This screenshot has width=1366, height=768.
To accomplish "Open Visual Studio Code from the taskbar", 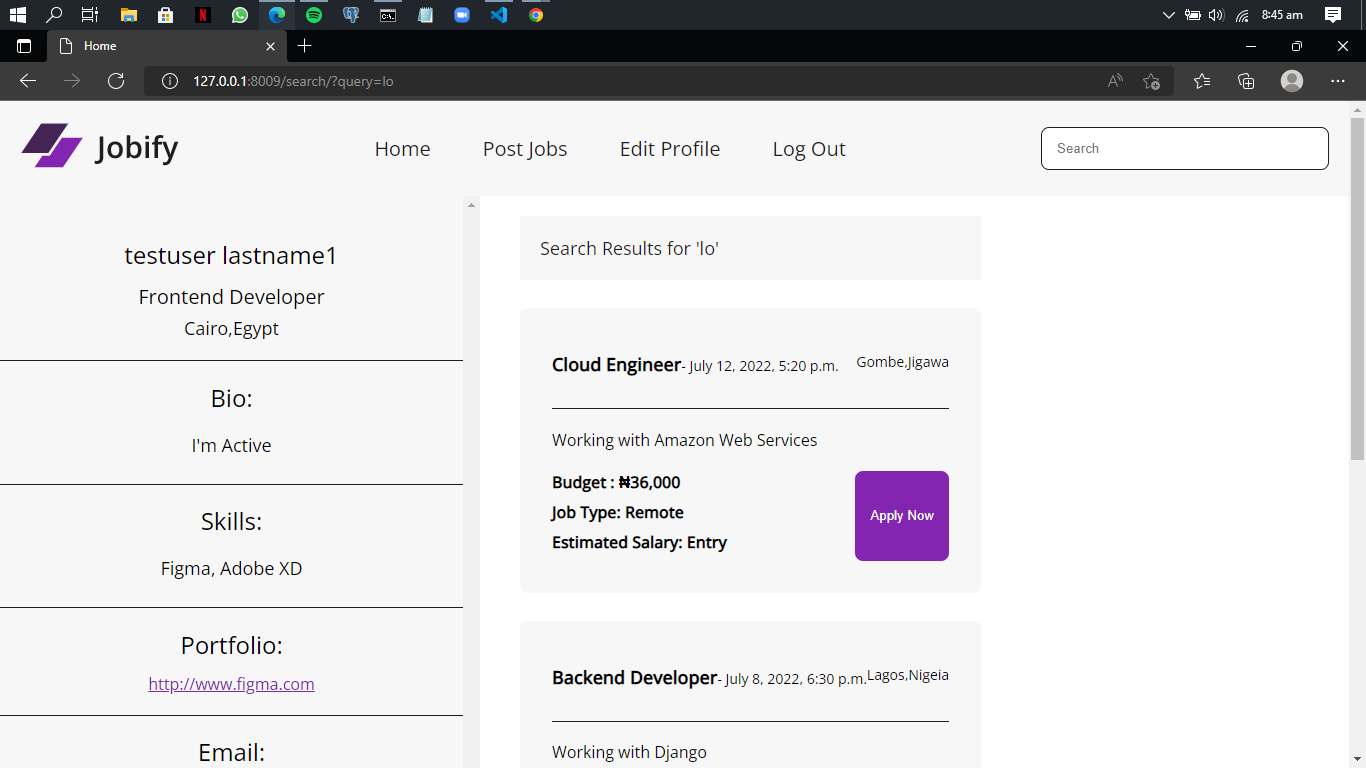I will (x=498, y=15).
